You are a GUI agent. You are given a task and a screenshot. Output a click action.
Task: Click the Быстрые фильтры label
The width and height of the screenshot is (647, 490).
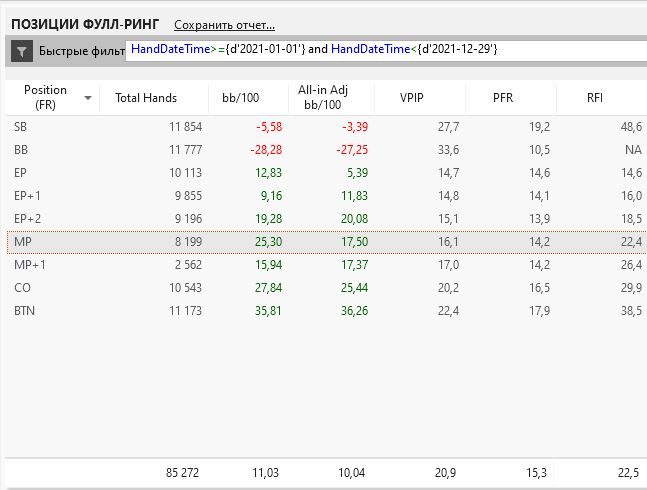pos(80,50)
